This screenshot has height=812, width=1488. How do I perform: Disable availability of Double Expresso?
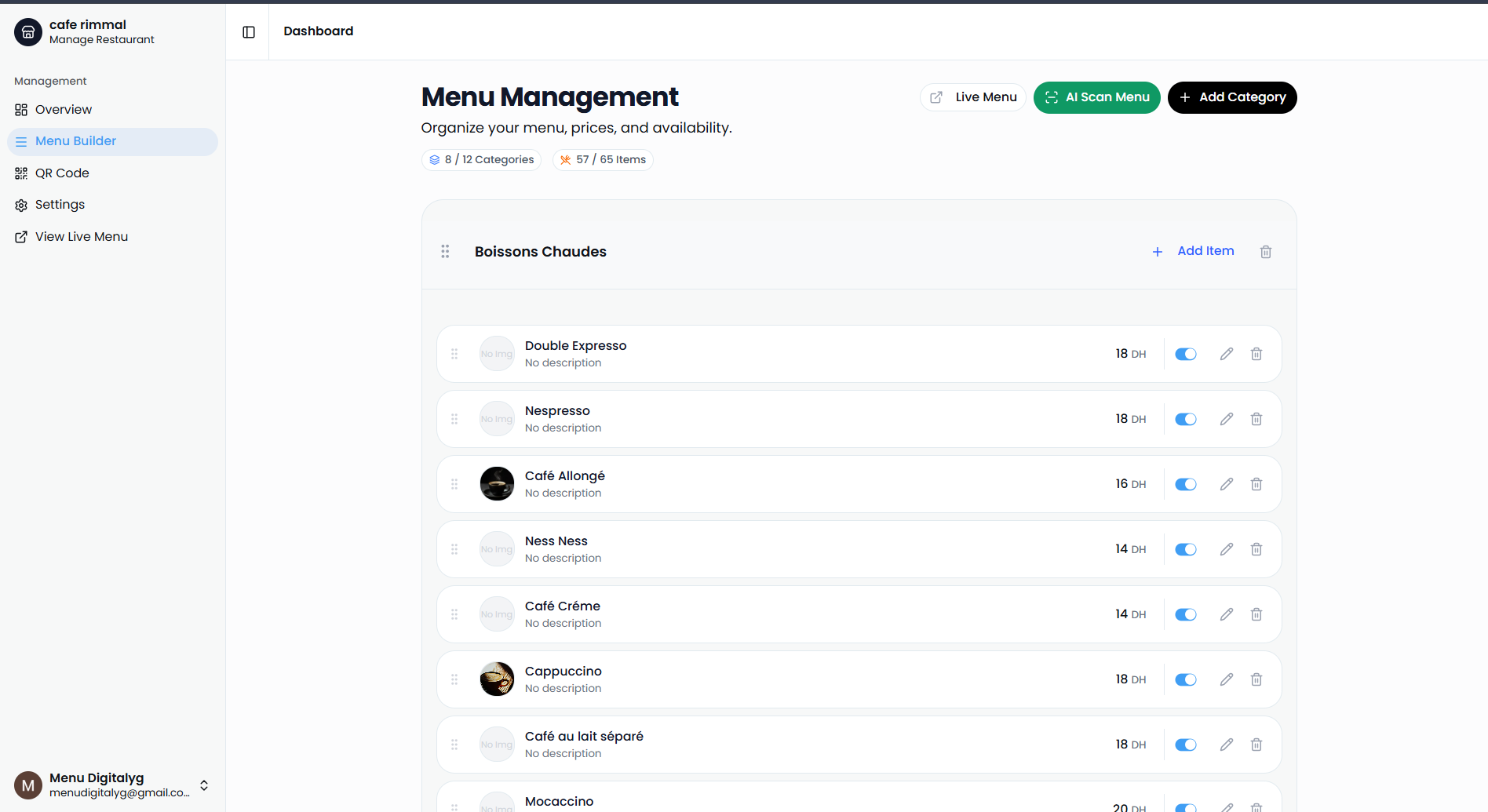pyautogui.click(x=1186, y=354)
